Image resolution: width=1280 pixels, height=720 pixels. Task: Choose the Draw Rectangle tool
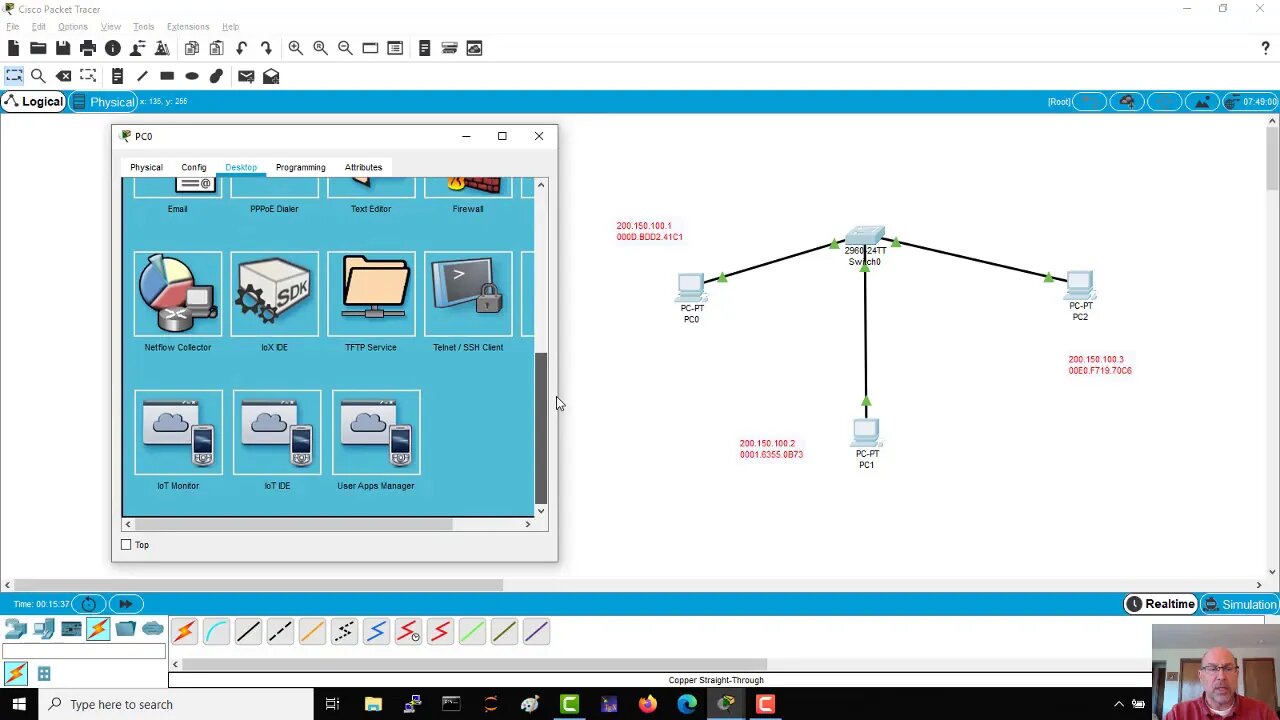click(167, 76)
